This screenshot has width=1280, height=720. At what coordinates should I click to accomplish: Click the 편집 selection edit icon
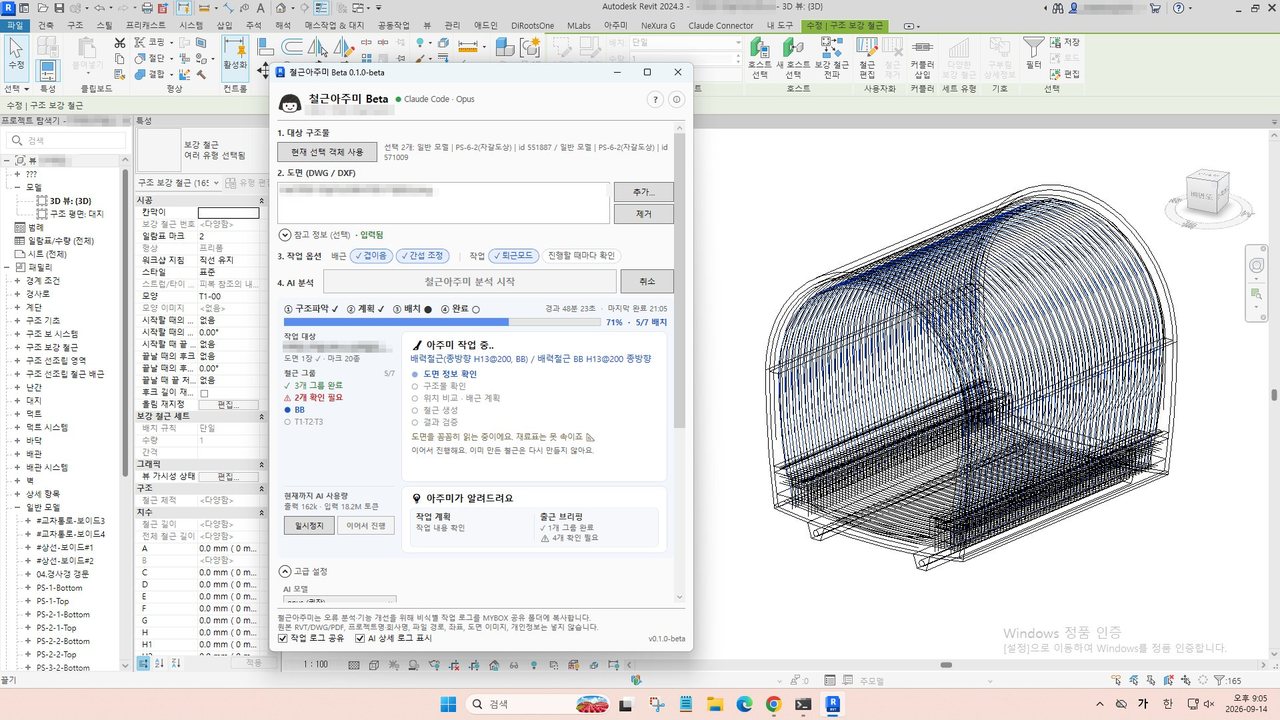1065,74
